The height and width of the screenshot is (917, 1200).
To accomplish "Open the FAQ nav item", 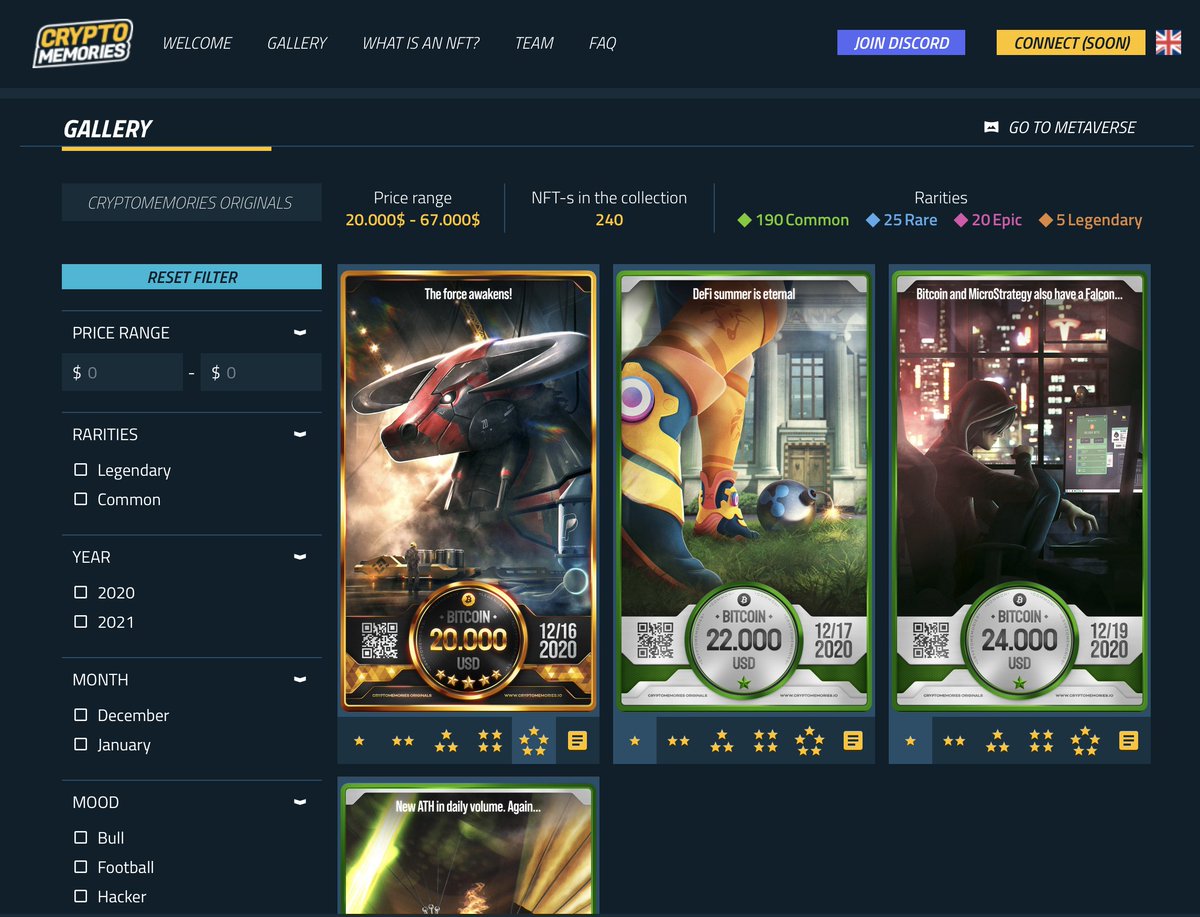I will 602,43.
